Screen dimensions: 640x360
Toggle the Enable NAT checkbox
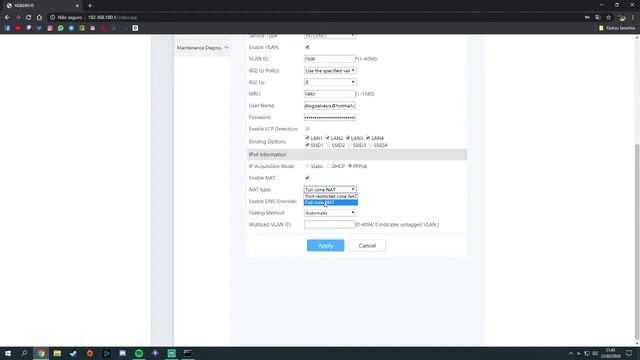click(307, 178)
